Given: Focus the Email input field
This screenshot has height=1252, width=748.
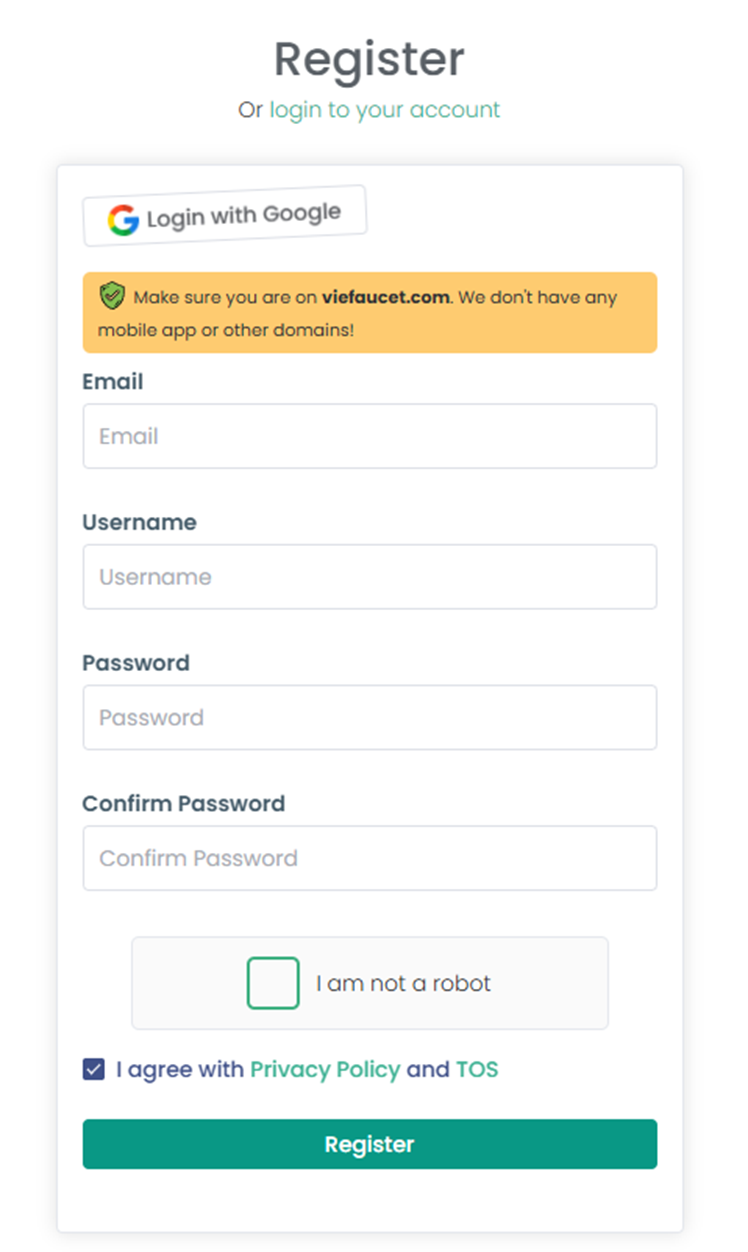Looking at the screenshot, I should 370,436.
